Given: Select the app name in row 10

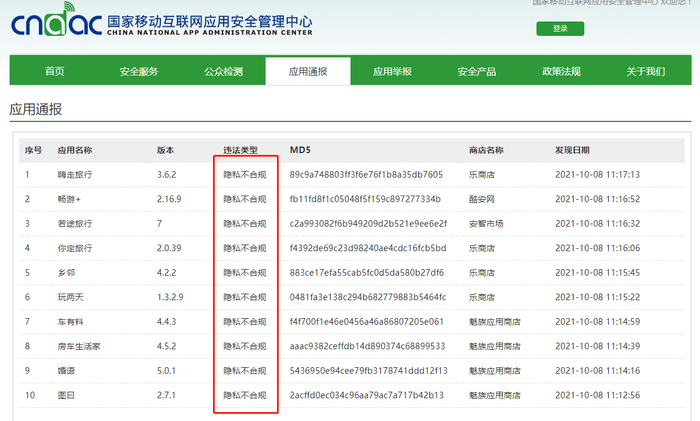Looking at the screenshot, I should coord(66,396).
